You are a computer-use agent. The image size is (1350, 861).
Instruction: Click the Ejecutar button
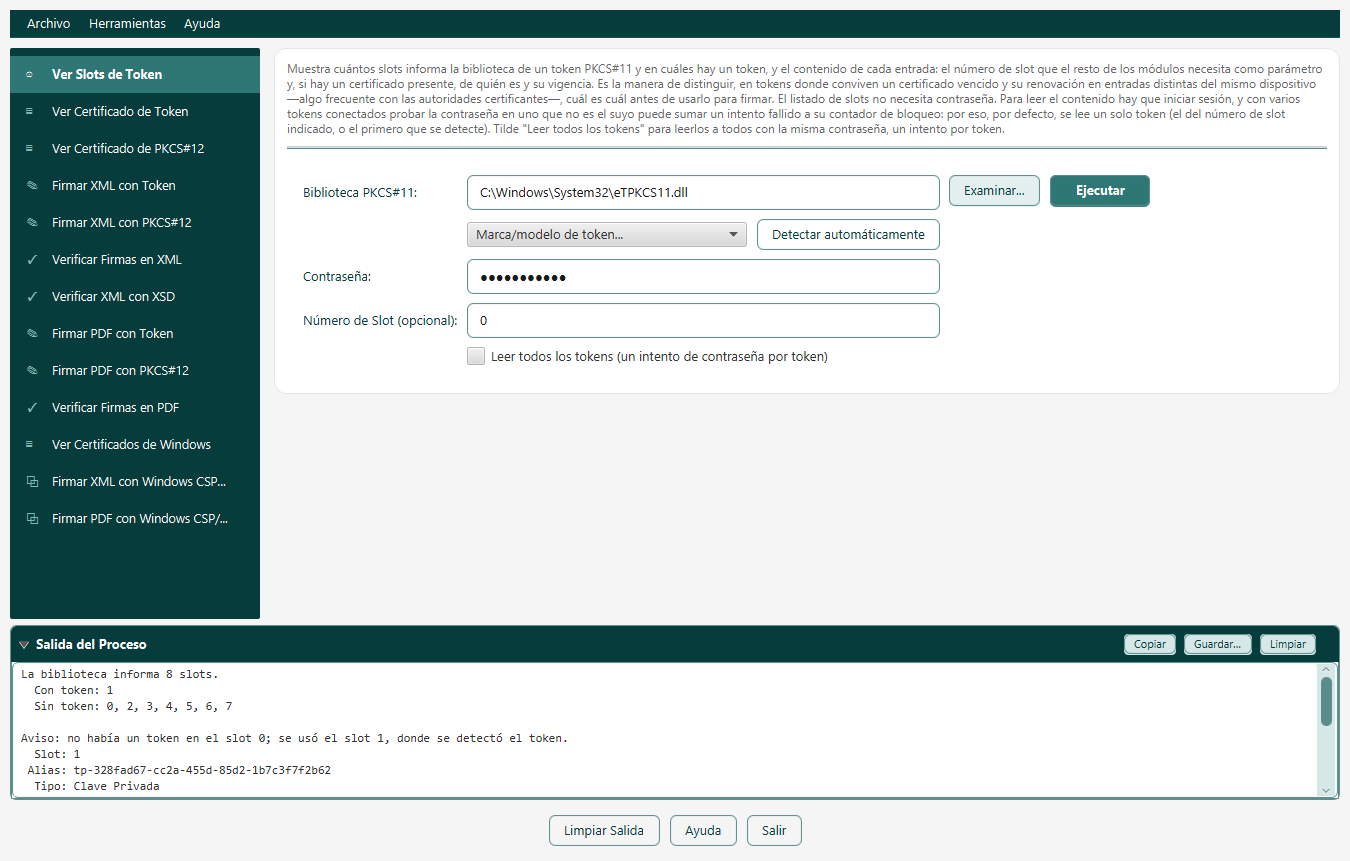[1100, 191]
